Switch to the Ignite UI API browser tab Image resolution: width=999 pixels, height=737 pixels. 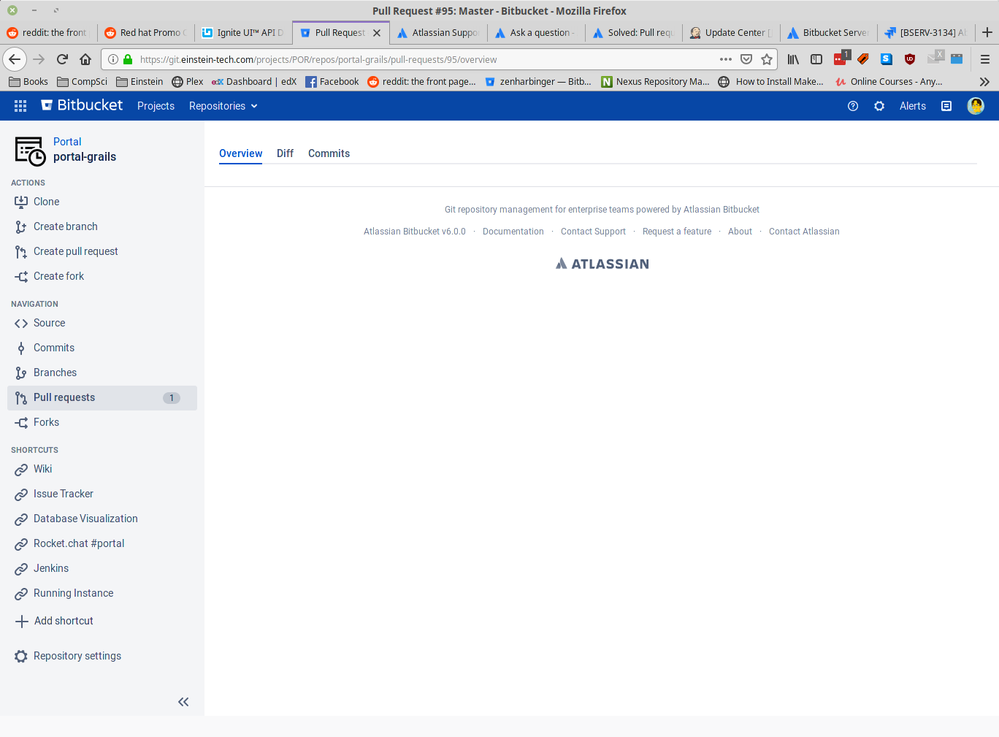[x=243, y=32]
